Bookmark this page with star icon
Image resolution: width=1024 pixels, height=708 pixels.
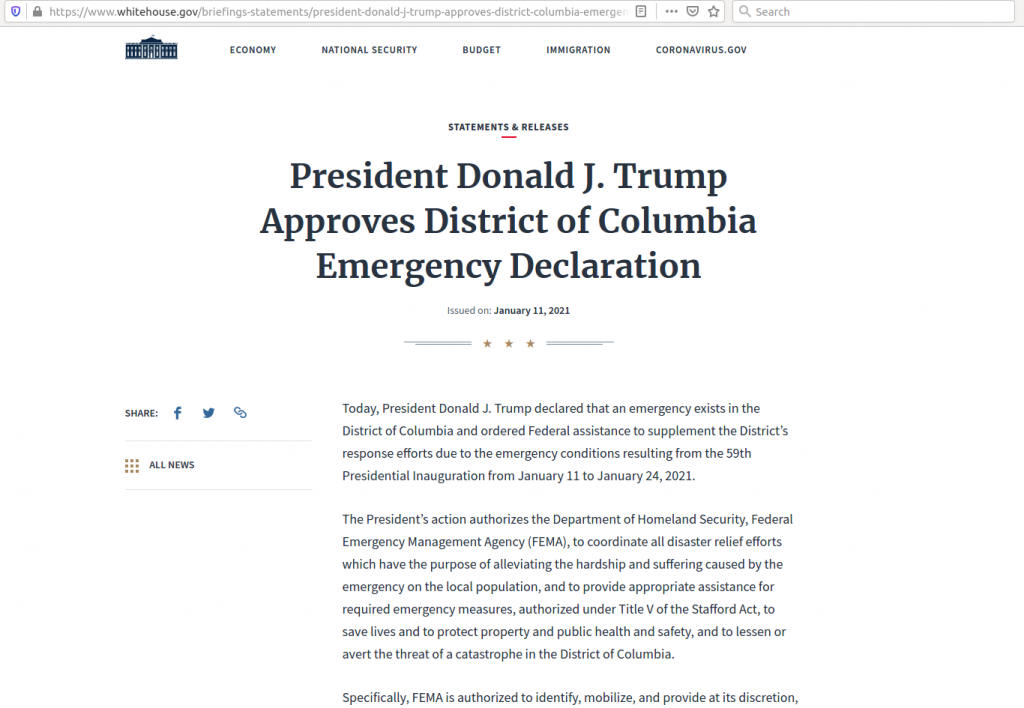(714, 12)
